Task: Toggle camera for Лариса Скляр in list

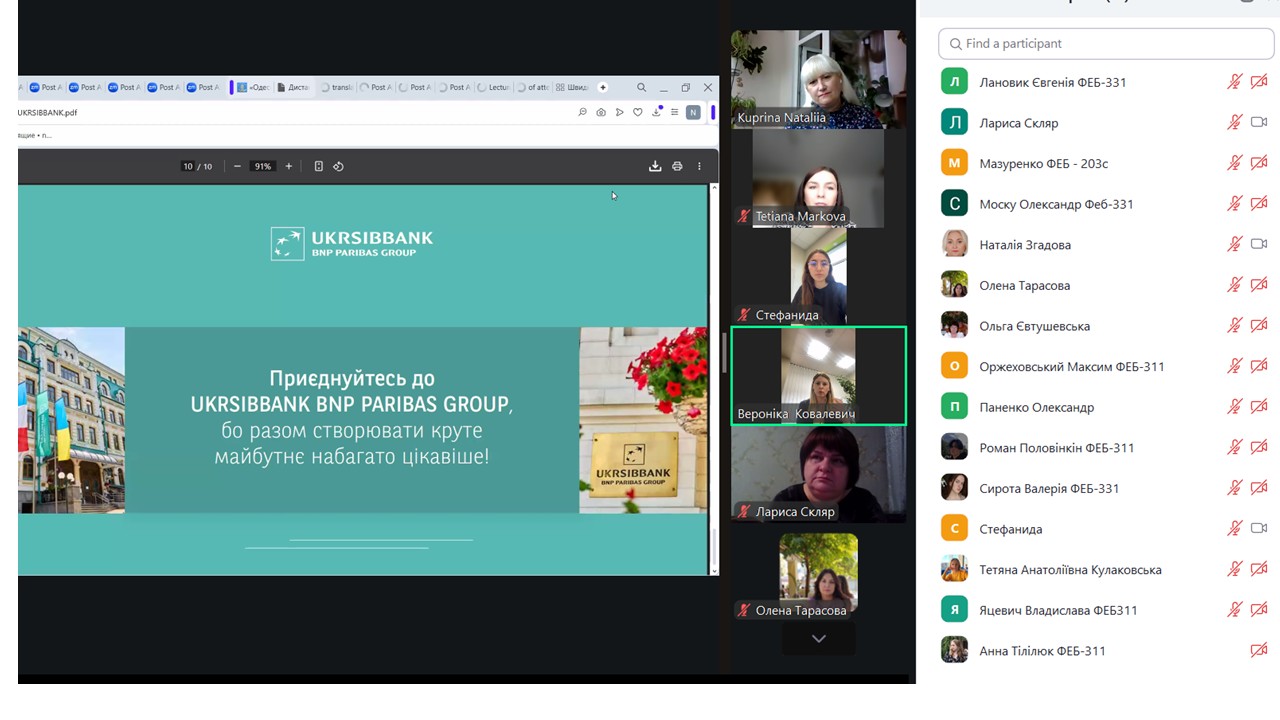Action: [x=1259, y=123]
